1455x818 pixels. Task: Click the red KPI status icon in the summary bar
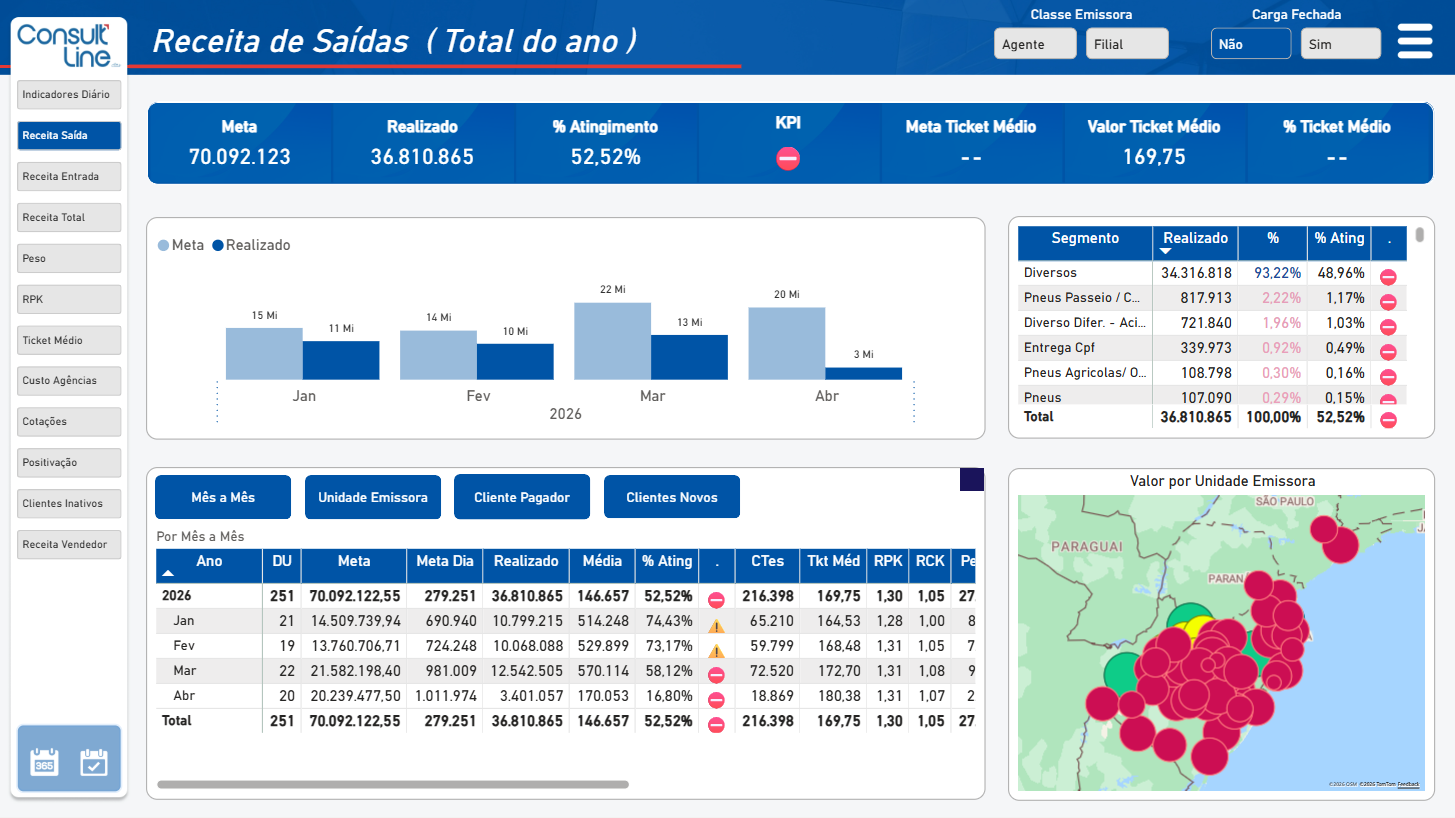pyautogui.click(x=788, y=158)
